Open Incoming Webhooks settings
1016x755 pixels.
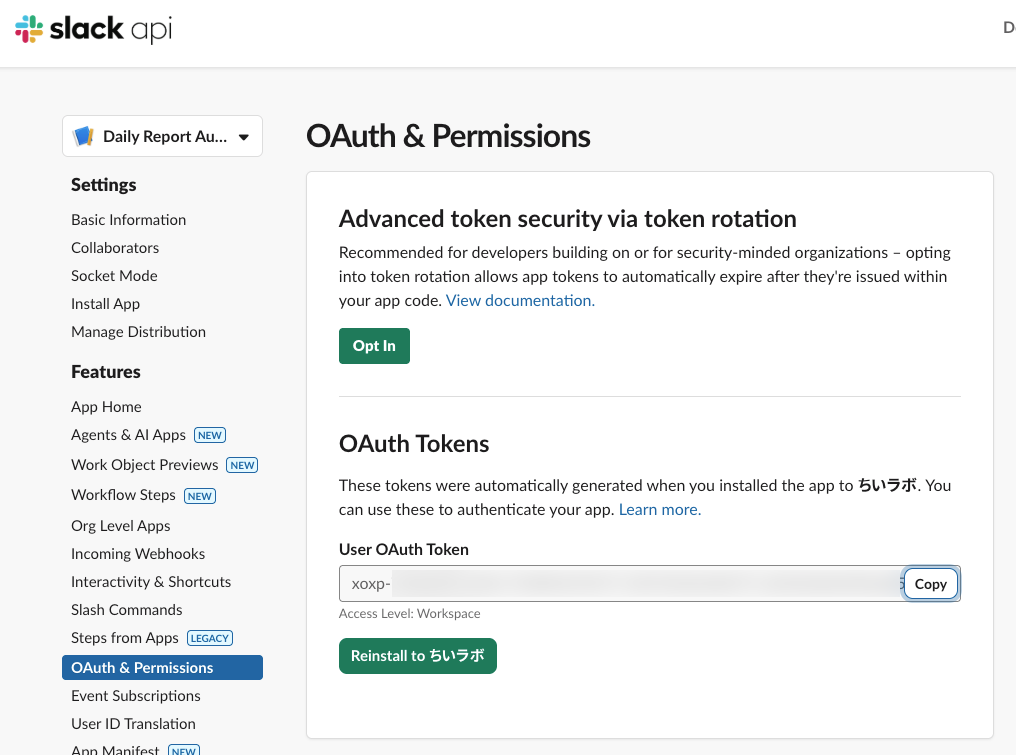coord(137,553)
